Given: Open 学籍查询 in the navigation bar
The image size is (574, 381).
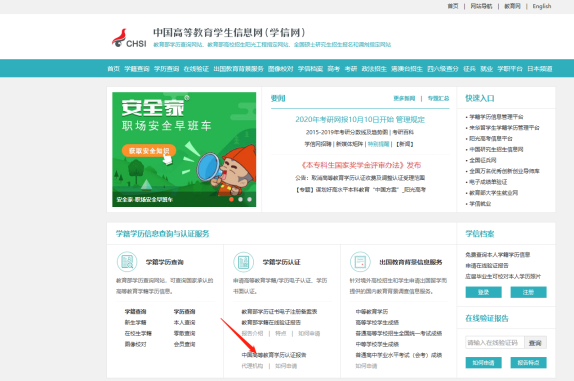Looking at the screenshot, I should [x=137, y=68].
